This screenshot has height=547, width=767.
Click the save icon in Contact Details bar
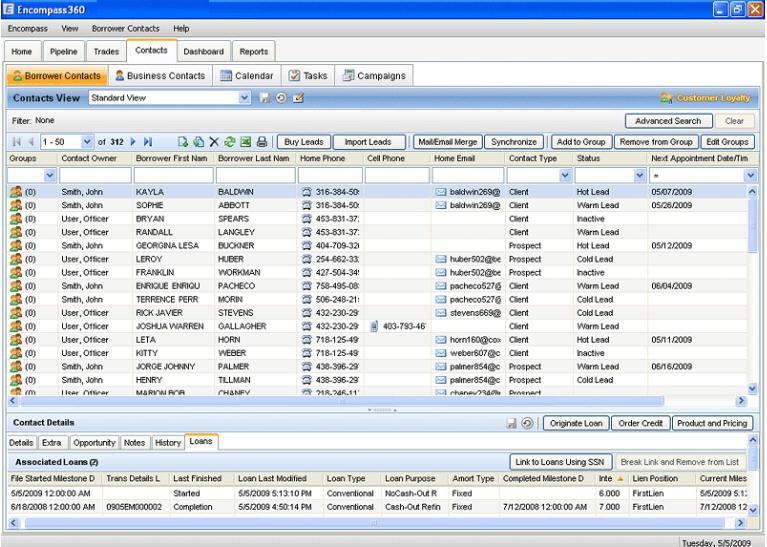(511, 423)
